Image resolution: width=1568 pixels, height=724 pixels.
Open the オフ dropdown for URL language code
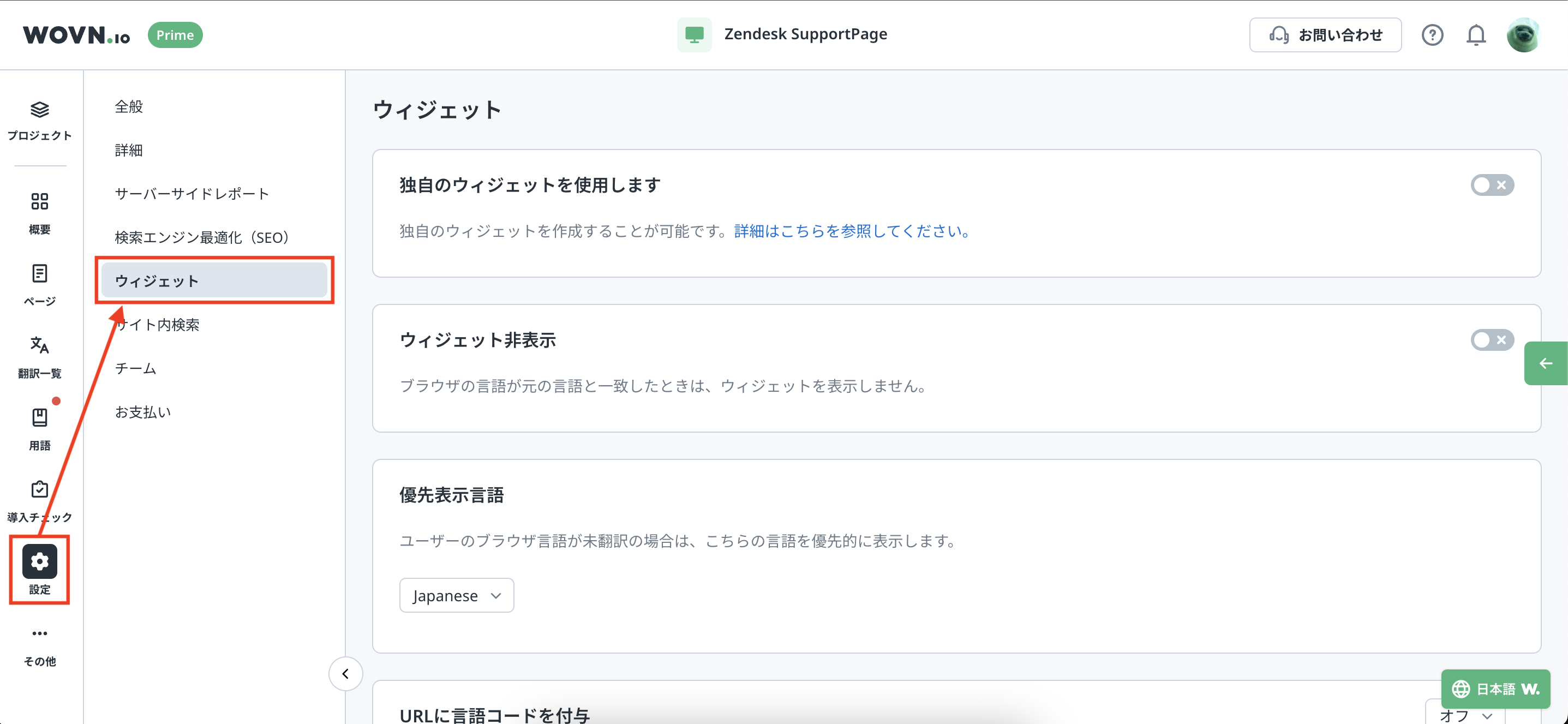(x=1466, y=715)
